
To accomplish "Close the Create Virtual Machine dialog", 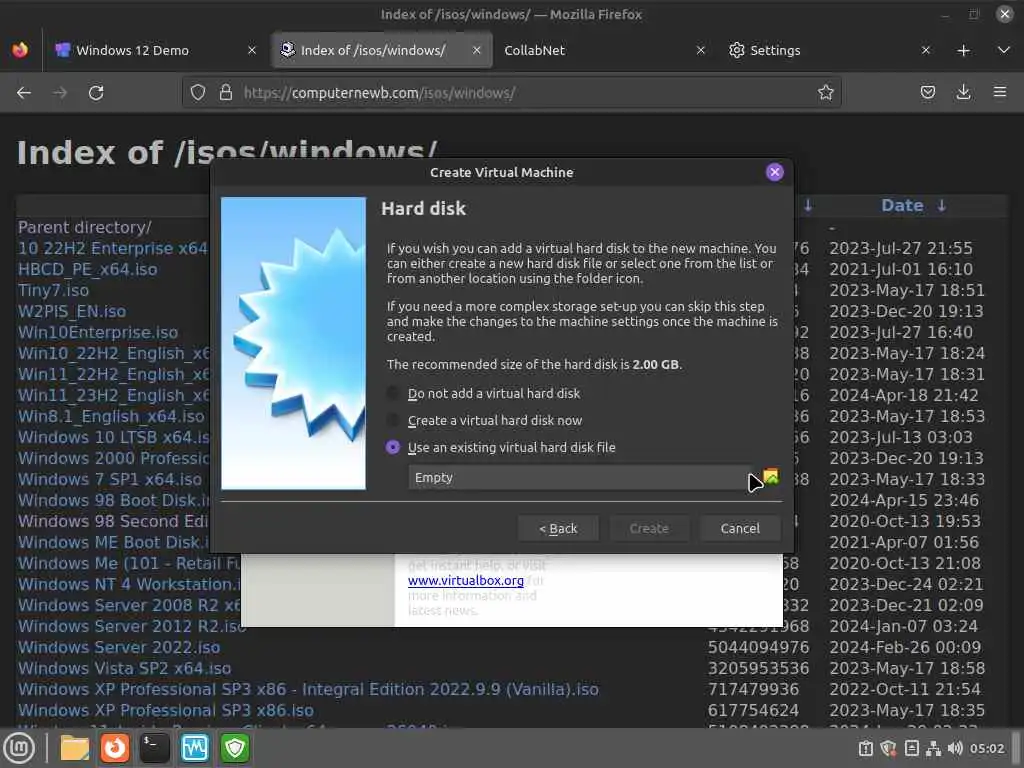I will click(775, 172).
